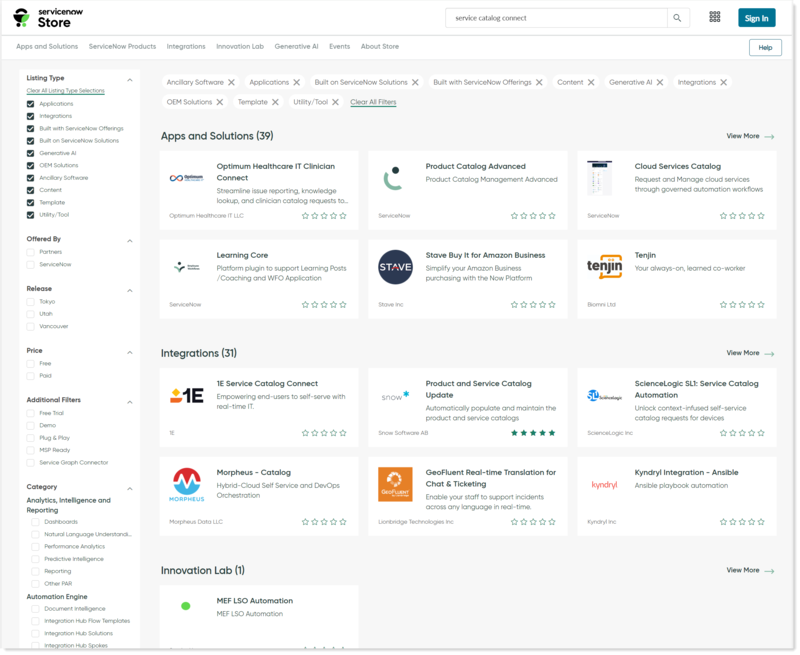Image resolution: width=800 pixels, height=655 pixels.
Task: Click the Product Catalog Advanced logo
Action: point(392,179)
